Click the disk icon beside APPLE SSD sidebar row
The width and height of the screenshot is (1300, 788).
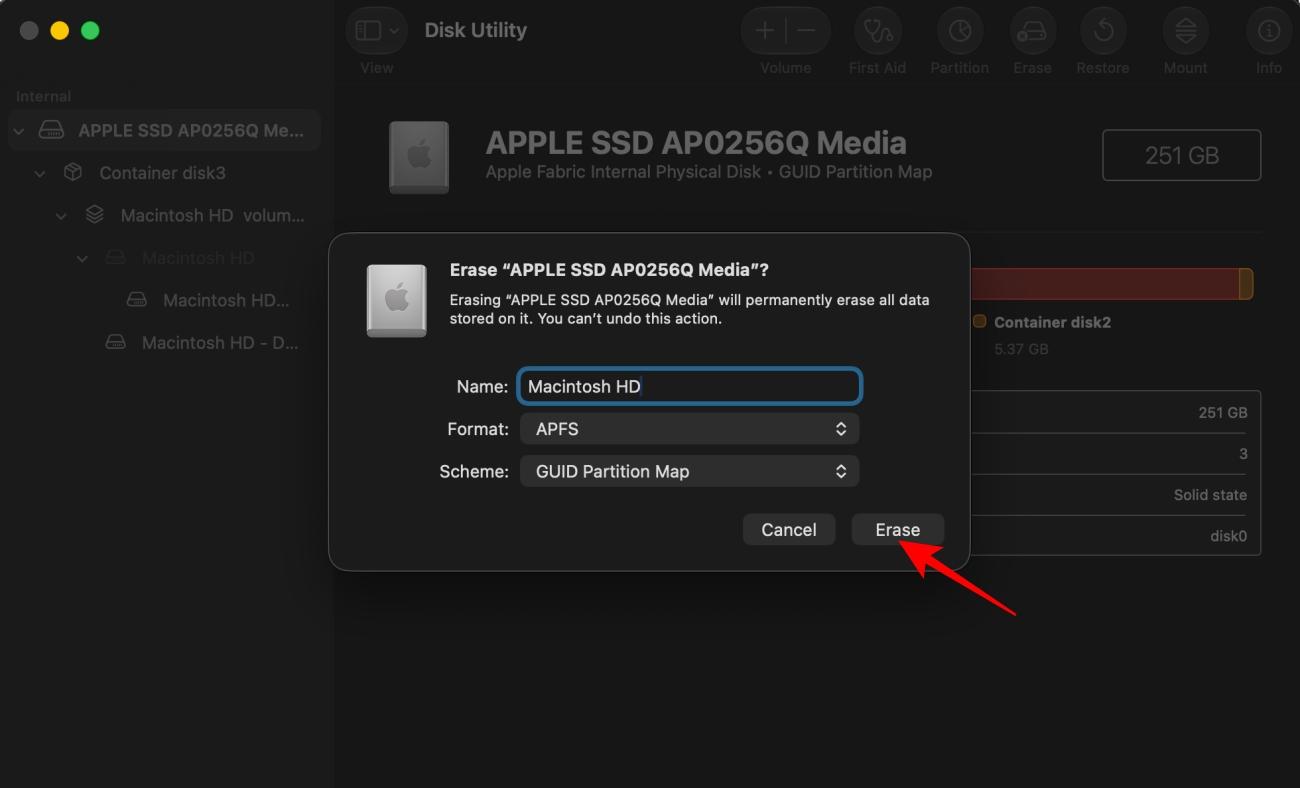pos(51,130)
